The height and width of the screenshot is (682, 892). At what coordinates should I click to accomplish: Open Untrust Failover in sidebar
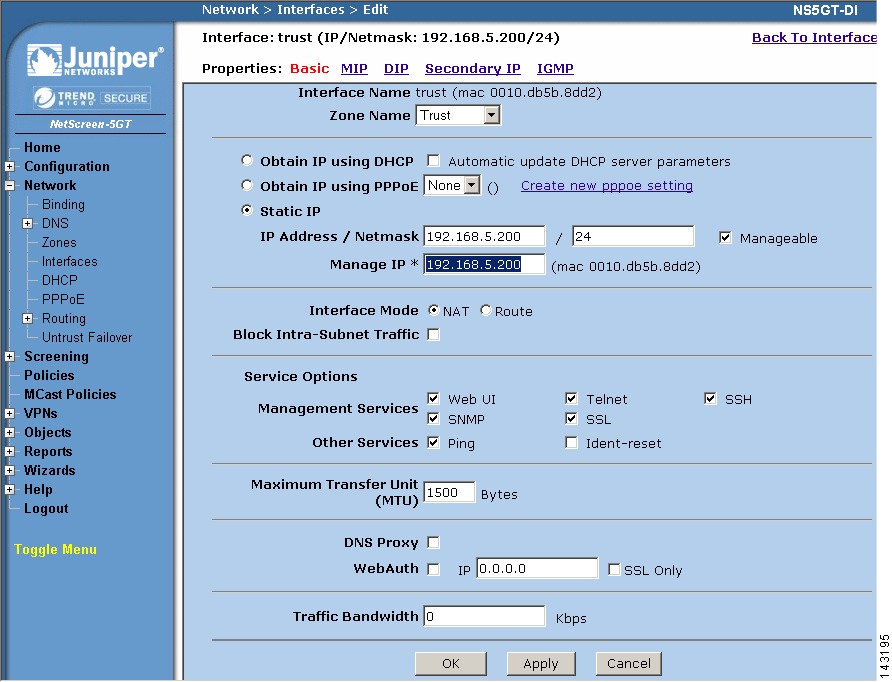[x=87, y=337]
